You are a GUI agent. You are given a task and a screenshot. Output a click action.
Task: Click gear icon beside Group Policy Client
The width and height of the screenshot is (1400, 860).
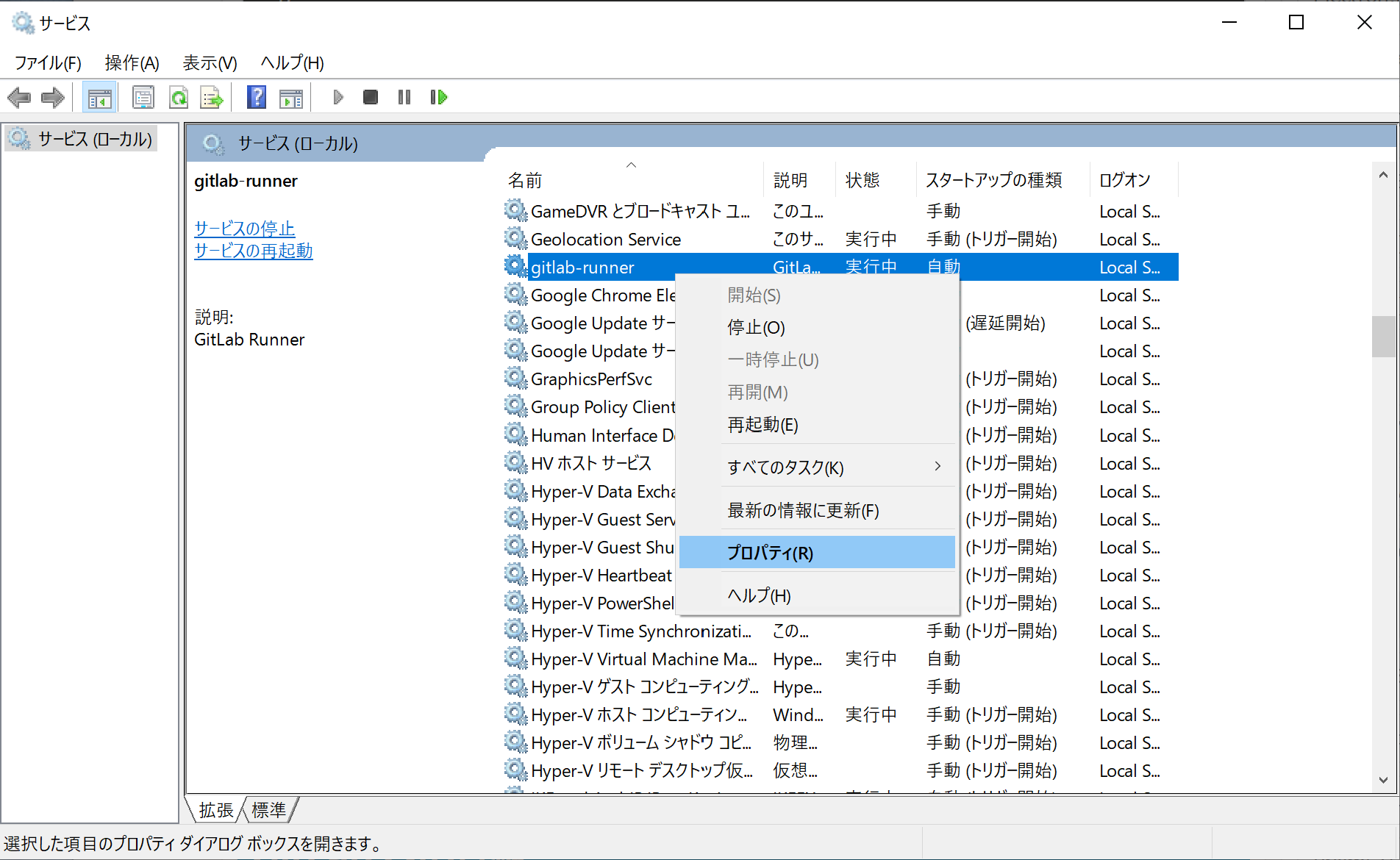(516, 406)
